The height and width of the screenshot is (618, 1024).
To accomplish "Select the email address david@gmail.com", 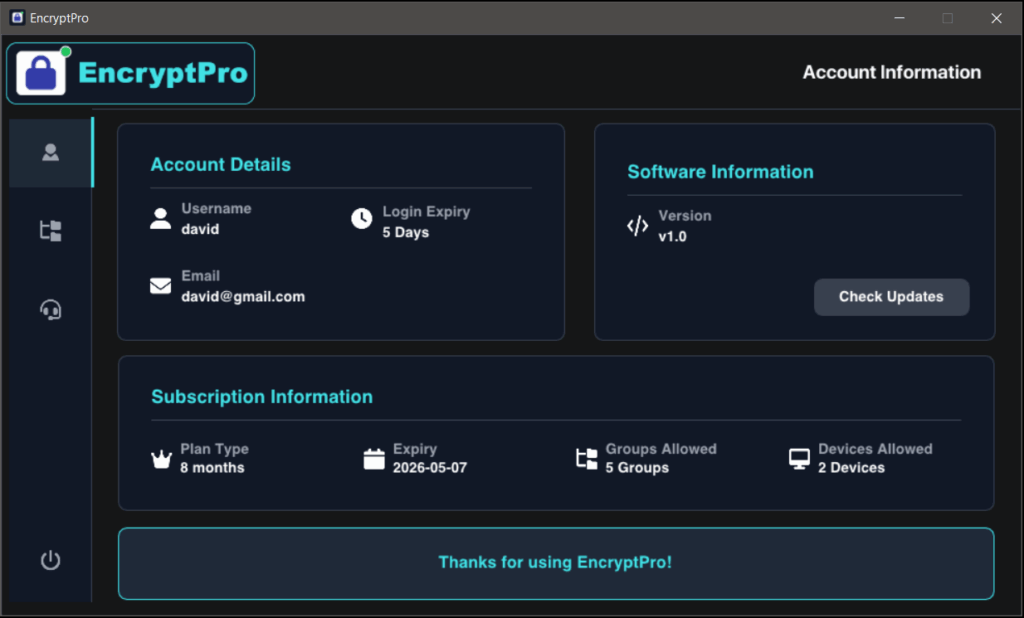I will tap(244, 296).
